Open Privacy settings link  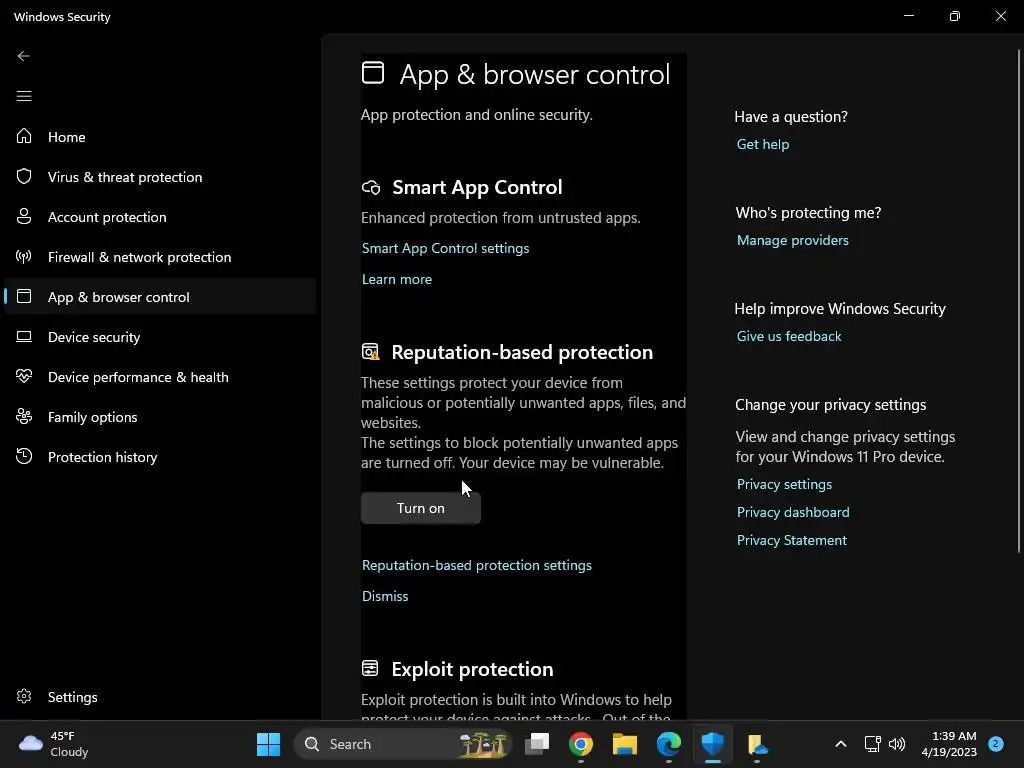click(784, 484)
